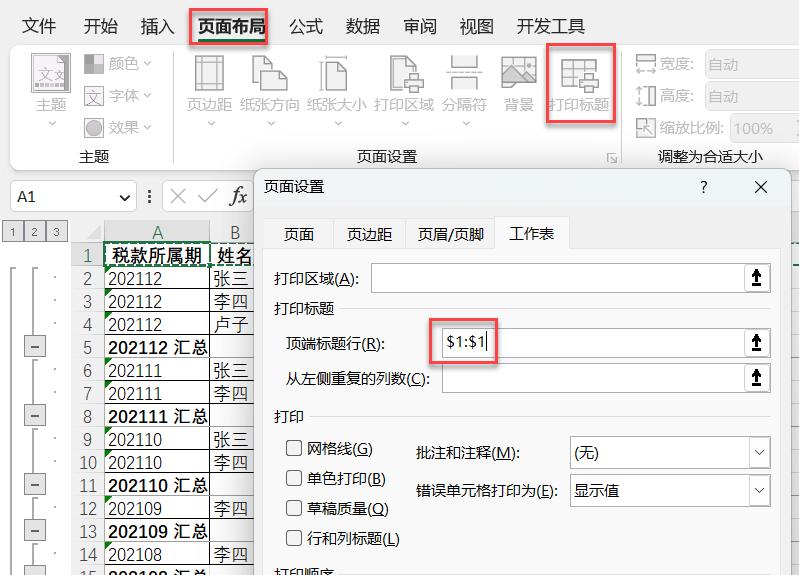The width and height of the screenshot is (799, 575).
Task: Click collapse-dialog arrow for 打印区域
Action: 757,278
